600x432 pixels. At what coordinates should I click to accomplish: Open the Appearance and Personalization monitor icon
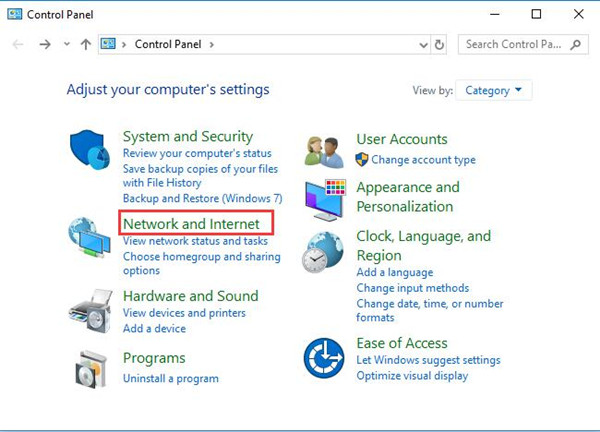[x=325, y=199]
